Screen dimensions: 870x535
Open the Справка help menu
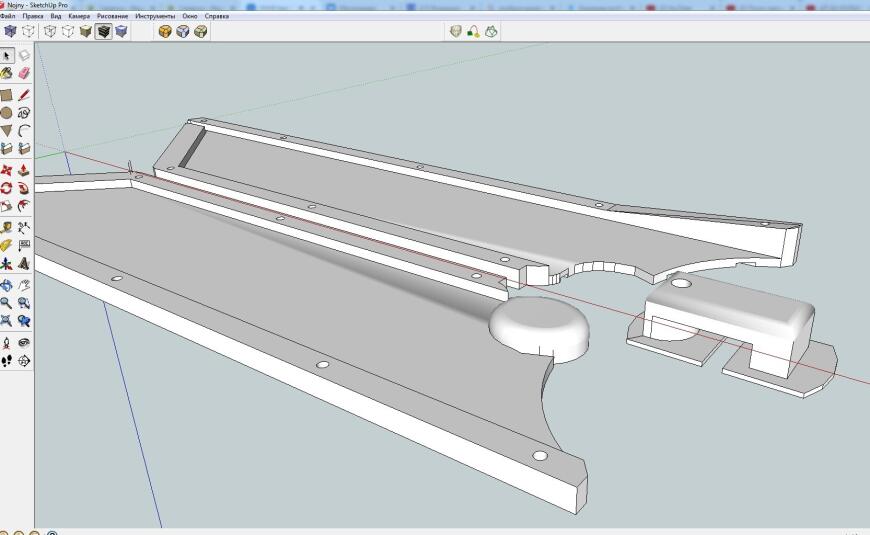click(216, 17)
